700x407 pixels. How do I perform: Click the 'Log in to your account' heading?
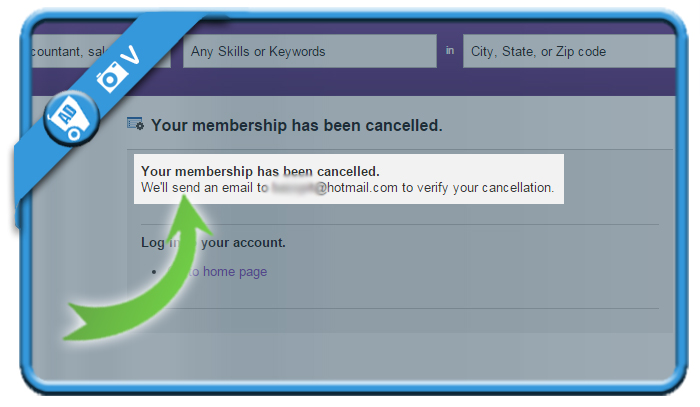point(213,243)
